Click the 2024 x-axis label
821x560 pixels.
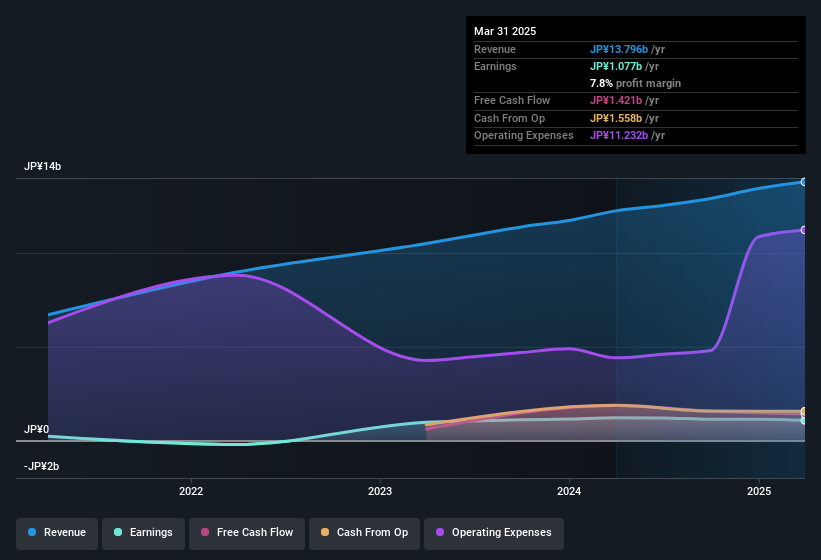(569, 491)
